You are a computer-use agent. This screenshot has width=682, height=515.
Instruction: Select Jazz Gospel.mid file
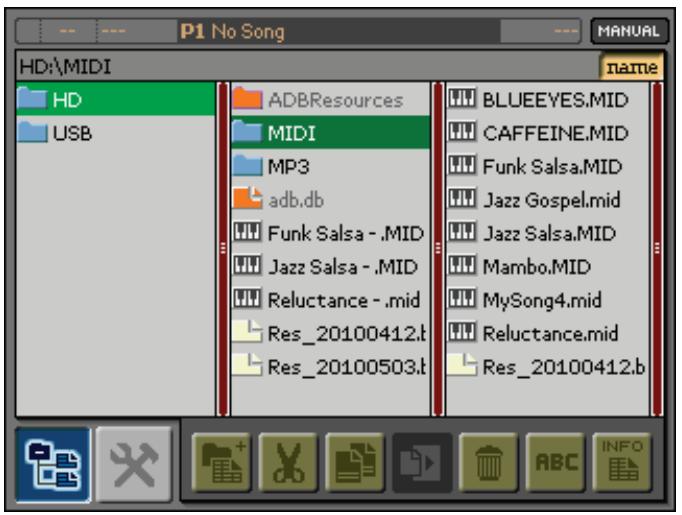pyautogui.click(x=547, y=200)
